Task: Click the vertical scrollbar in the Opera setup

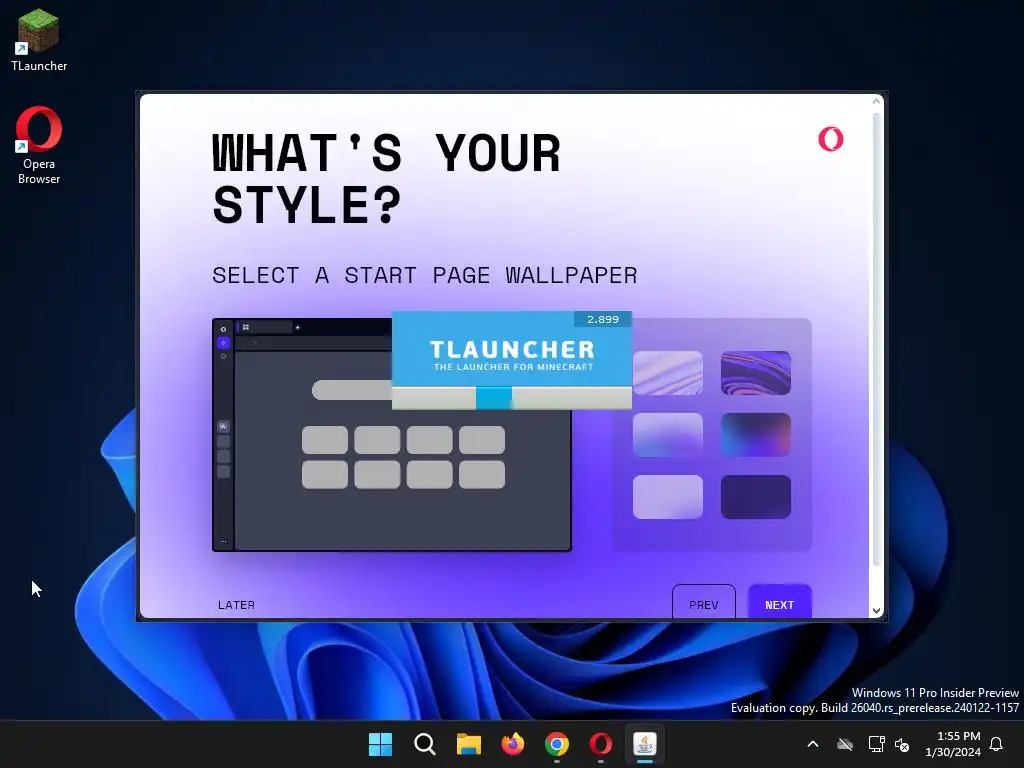Action: coord(876,340)
